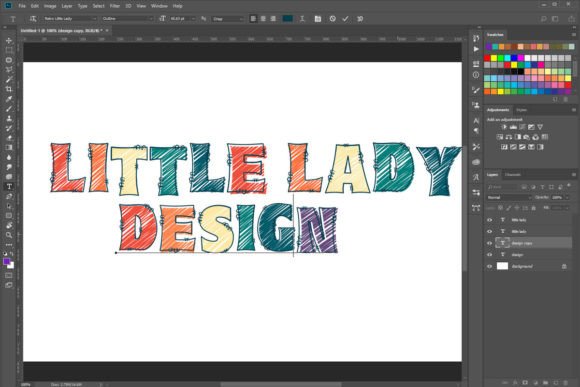The height and width of the screenshot is (387, 580).
Task: Select the Hand tool
Action: pos(9,225)
